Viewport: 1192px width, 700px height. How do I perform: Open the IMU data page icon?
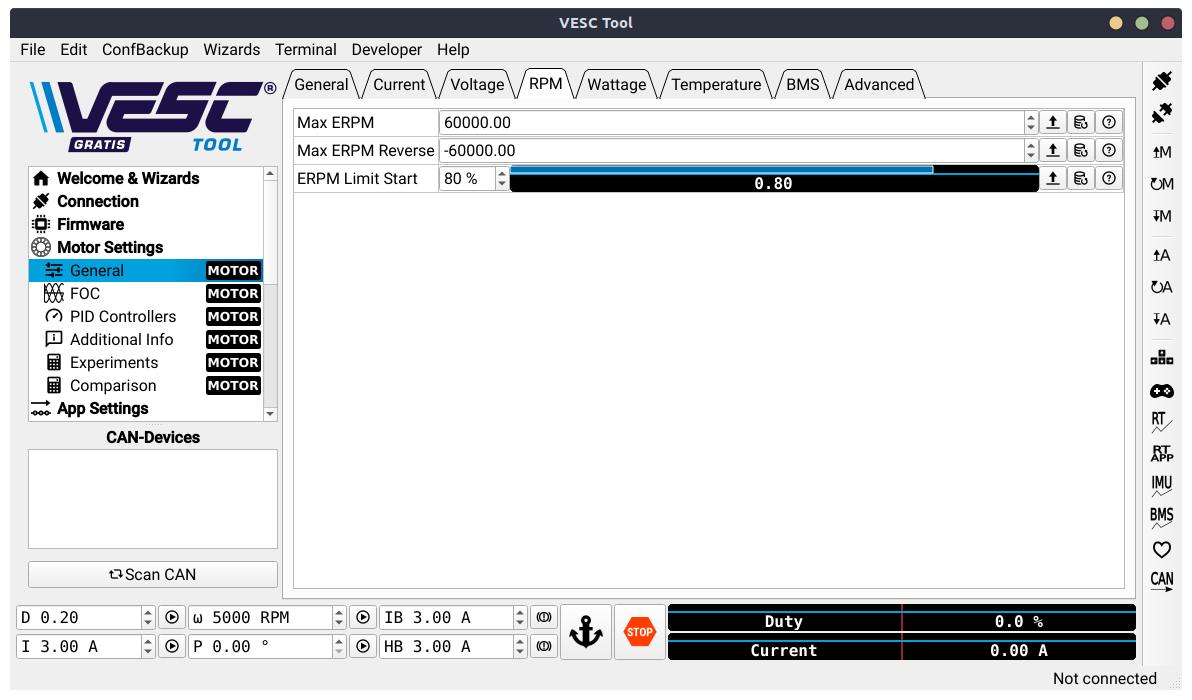pyautogui.click(x=1161, y=486)
